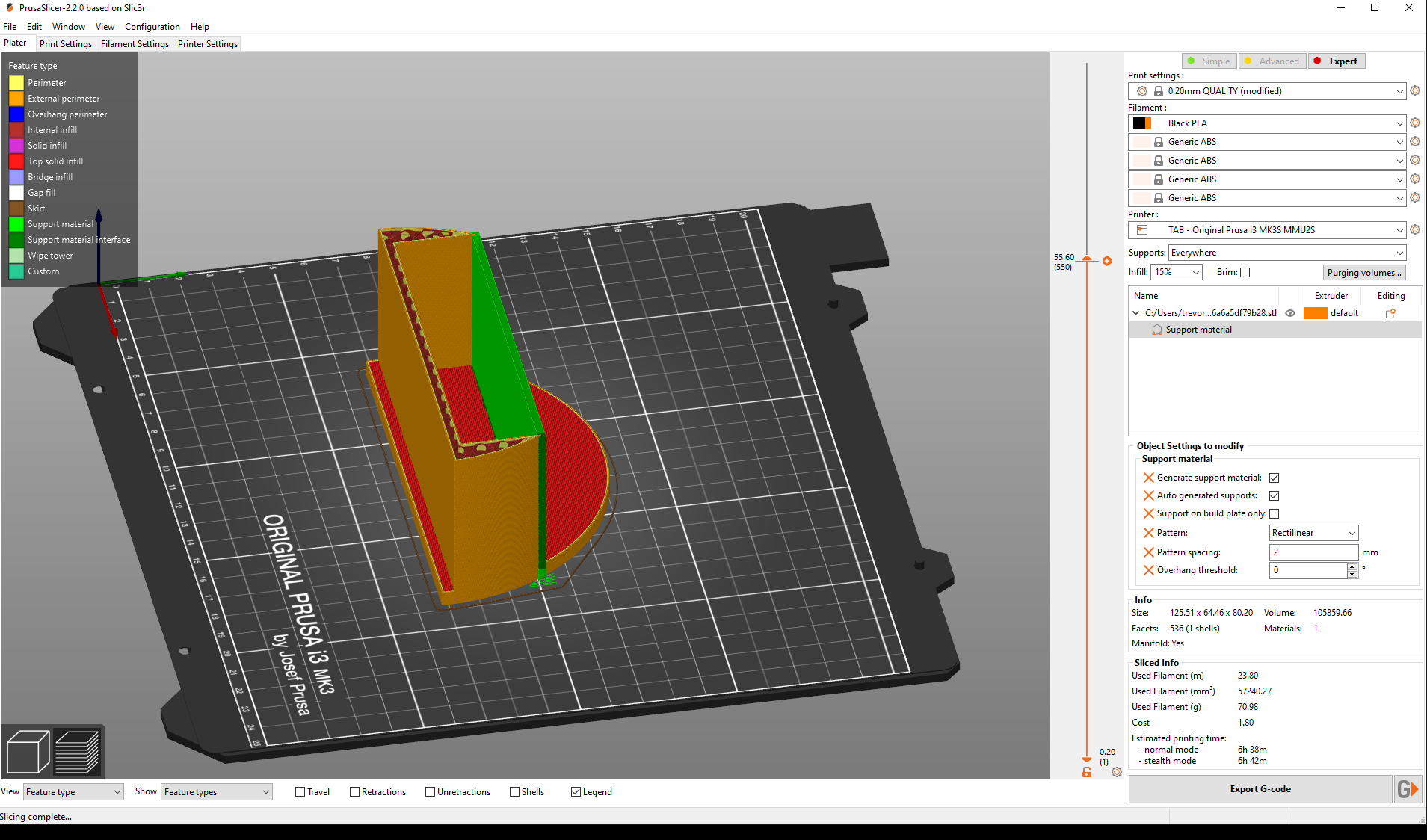Enable the Shells checkbox
Screen dimensions: 1427x840
tap(514, 792)
